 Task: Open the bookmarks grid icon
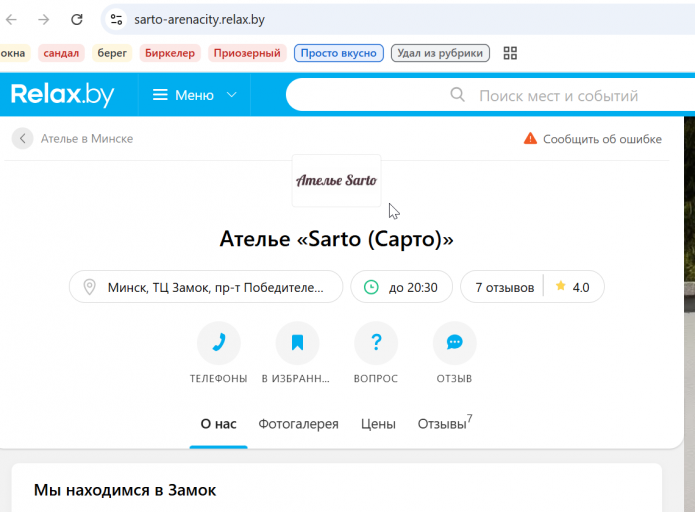click(510, 53)
